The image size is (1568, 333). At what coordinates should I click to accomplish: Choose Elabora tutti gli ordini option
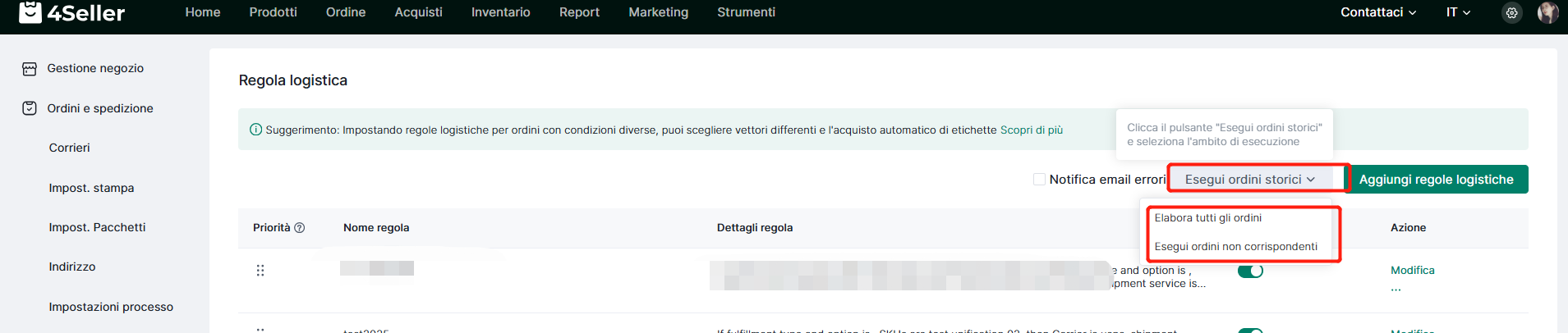click(x=1208, y=218)
